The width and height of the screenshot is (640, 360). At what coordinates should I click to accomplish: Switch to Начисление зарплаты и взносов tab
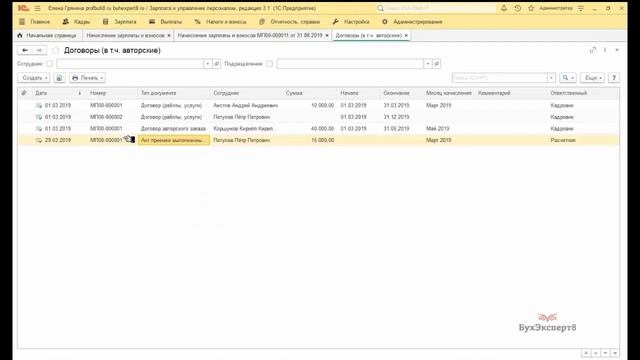pos(125,36)
